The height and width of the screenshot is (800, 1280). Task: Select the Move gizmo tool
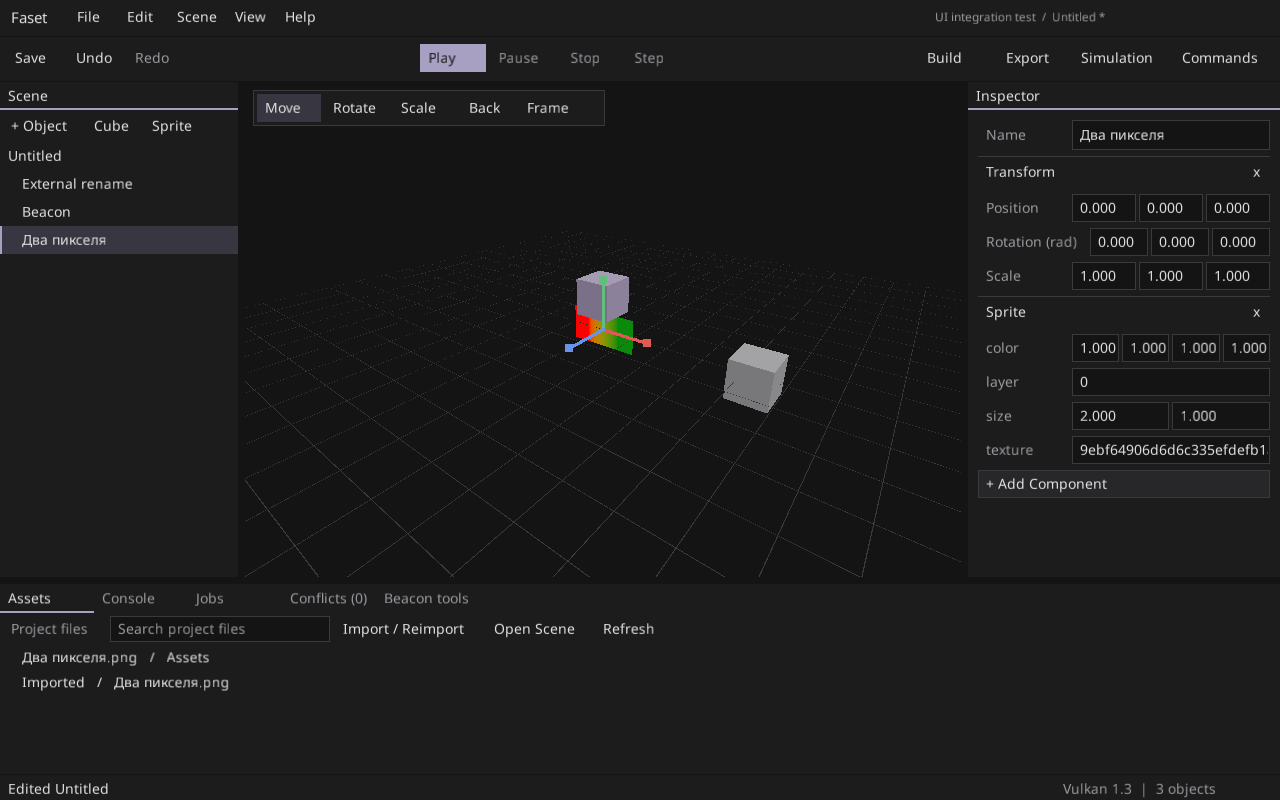coord(289,108)
